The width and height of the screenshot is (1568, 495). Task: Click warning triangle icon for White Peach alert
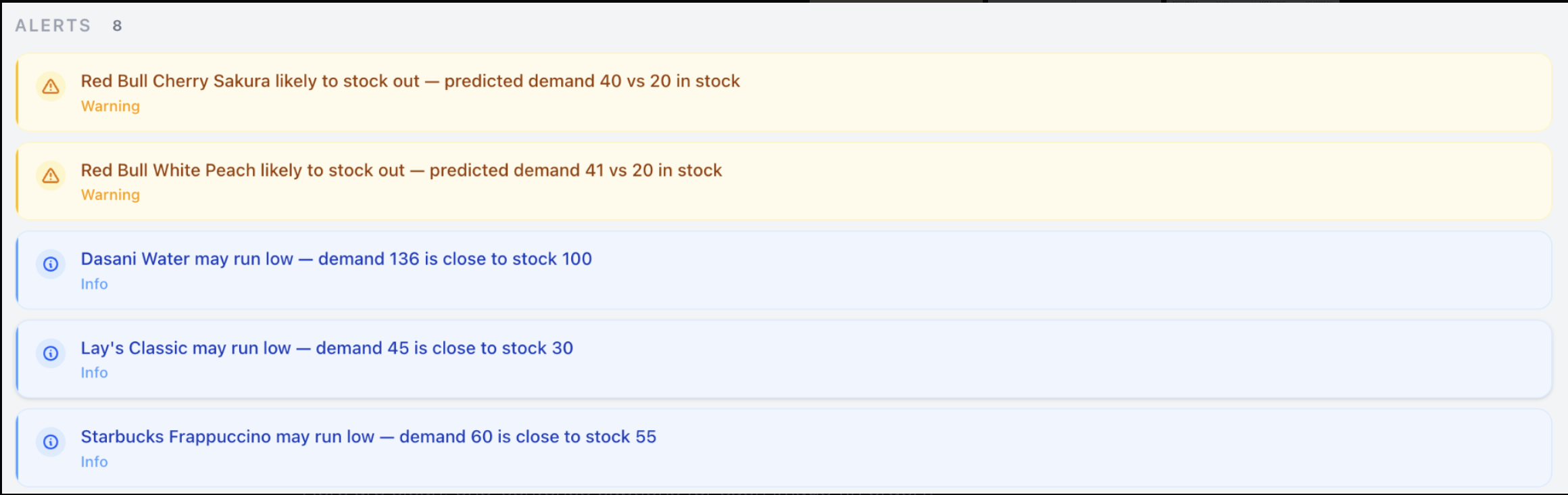click(51, 176)
